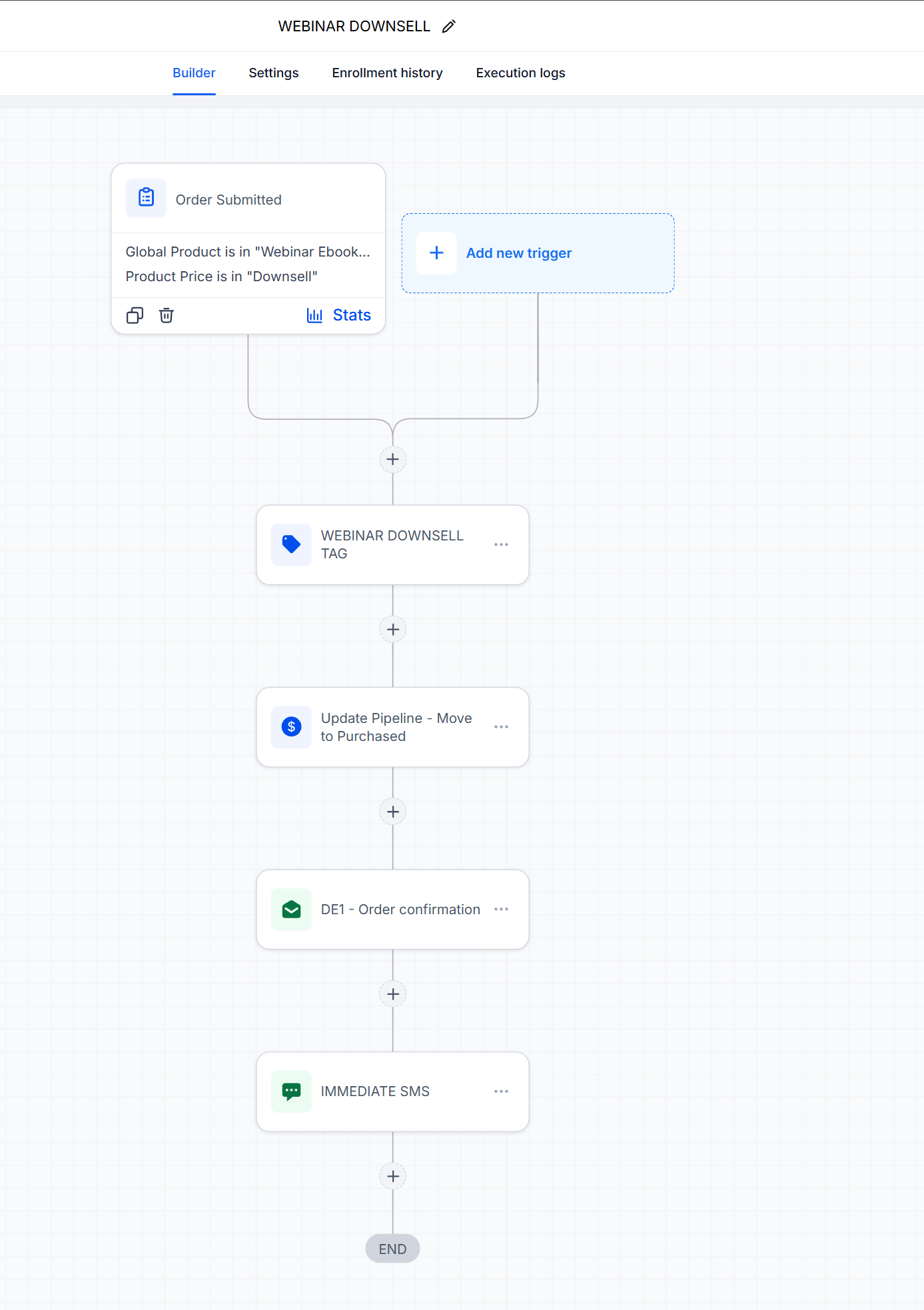Add step below Update Pipeline action
This screenshot has width=924, height=1310.
(x=393, y=812)
